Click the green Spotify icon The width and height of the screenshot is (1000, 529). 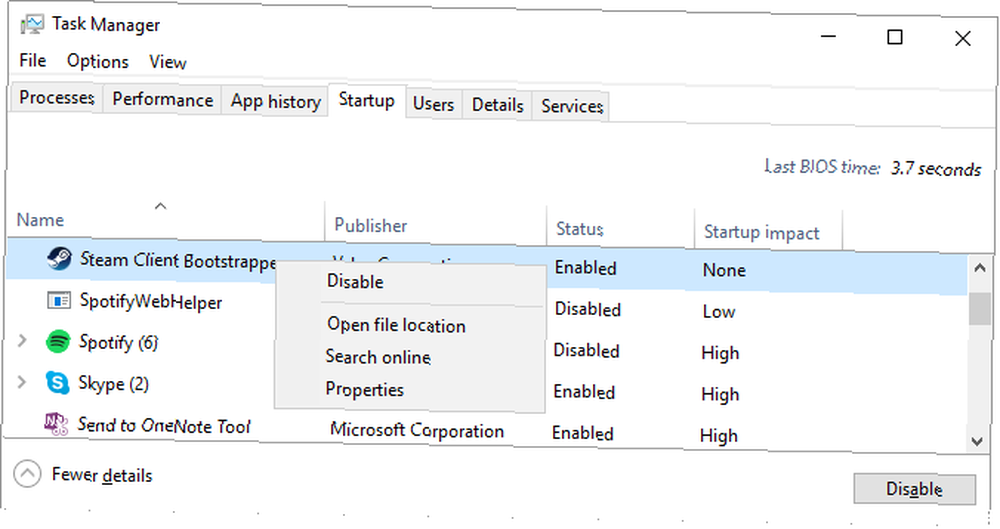click(58, 341)
